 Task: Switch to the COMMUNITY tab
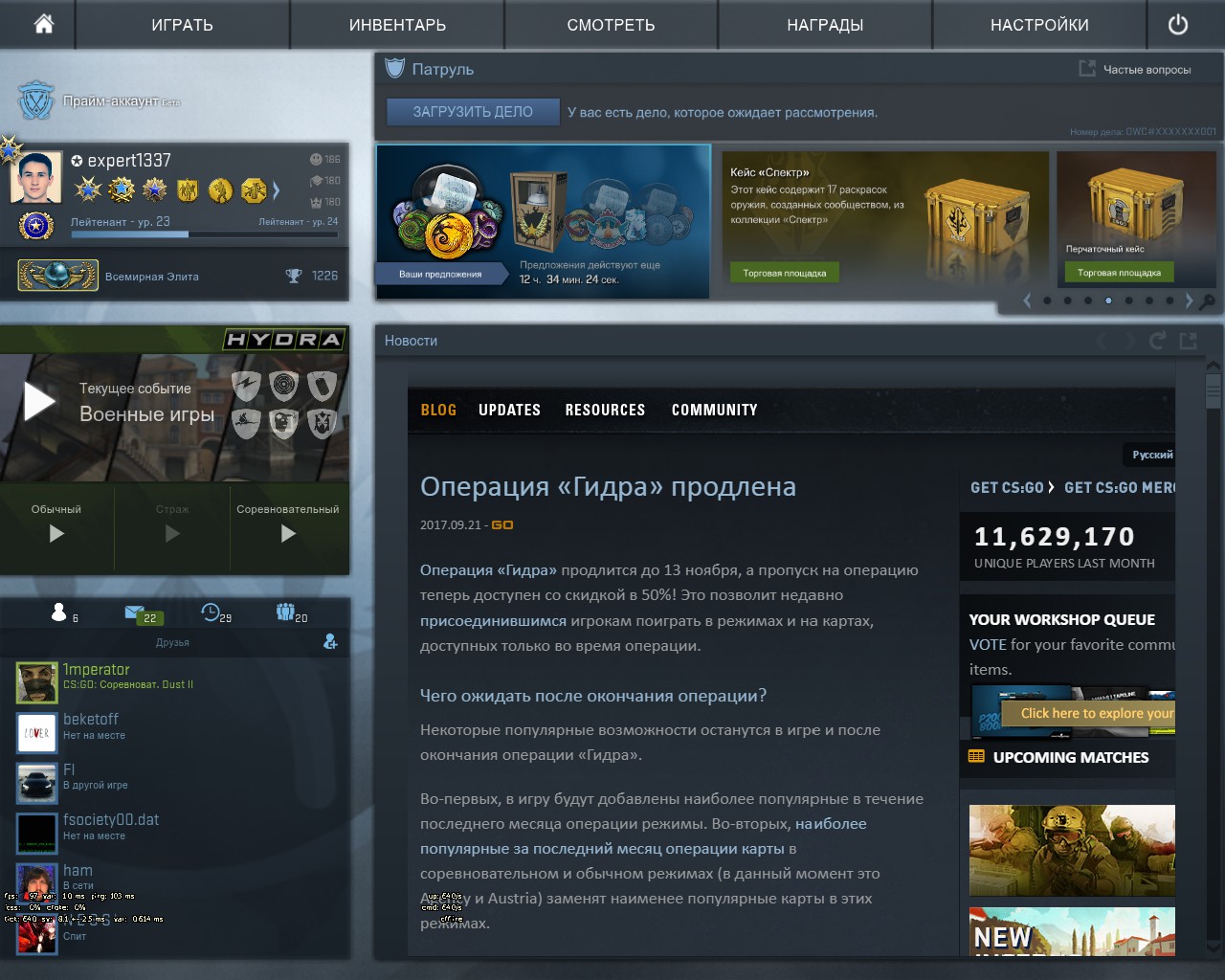click(x=714, y=410)
